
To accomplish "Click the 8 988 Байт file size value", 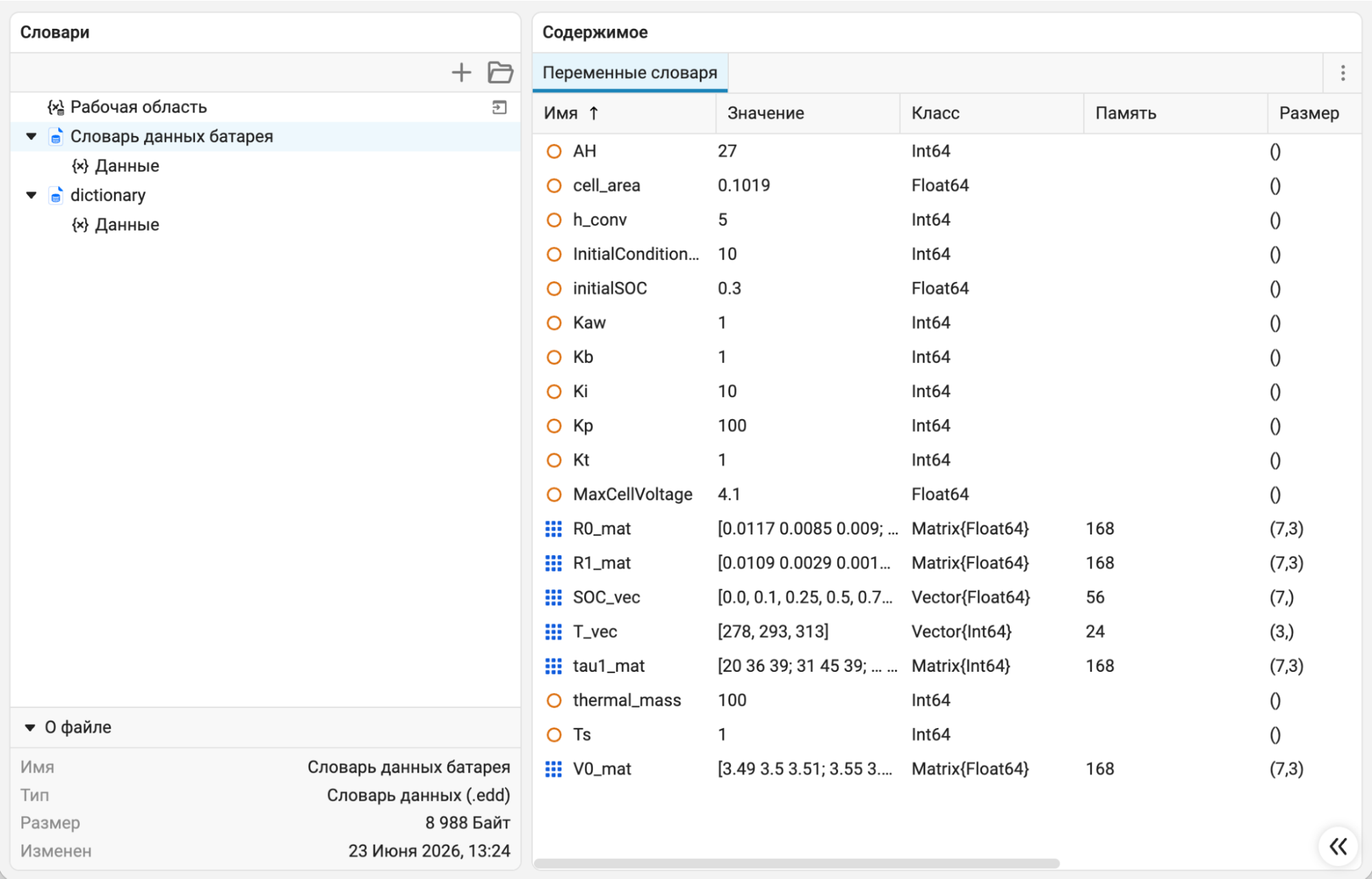I will tap(467, 823).
